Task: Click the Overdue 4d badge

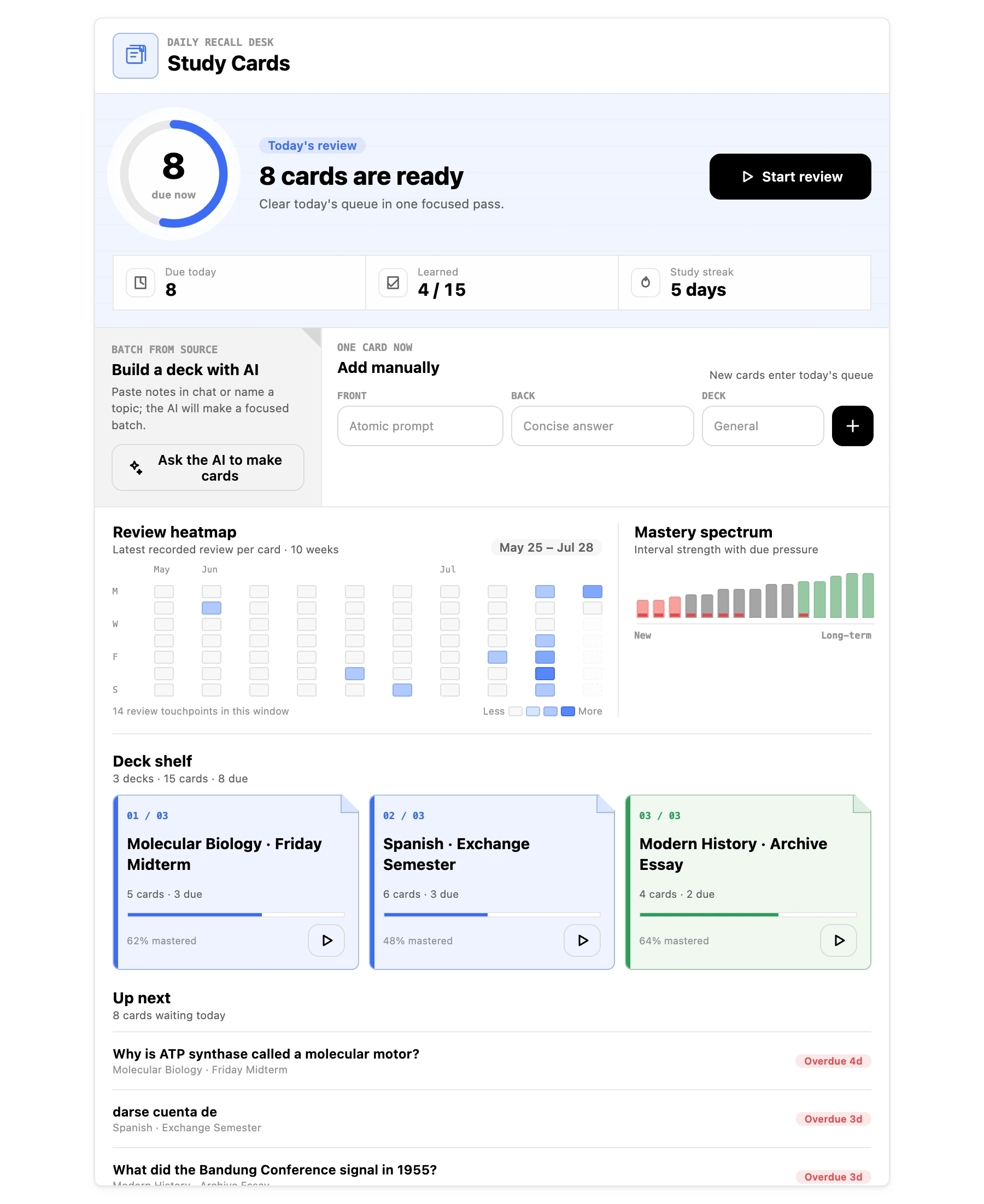Action: click(x=833, y=1061)
